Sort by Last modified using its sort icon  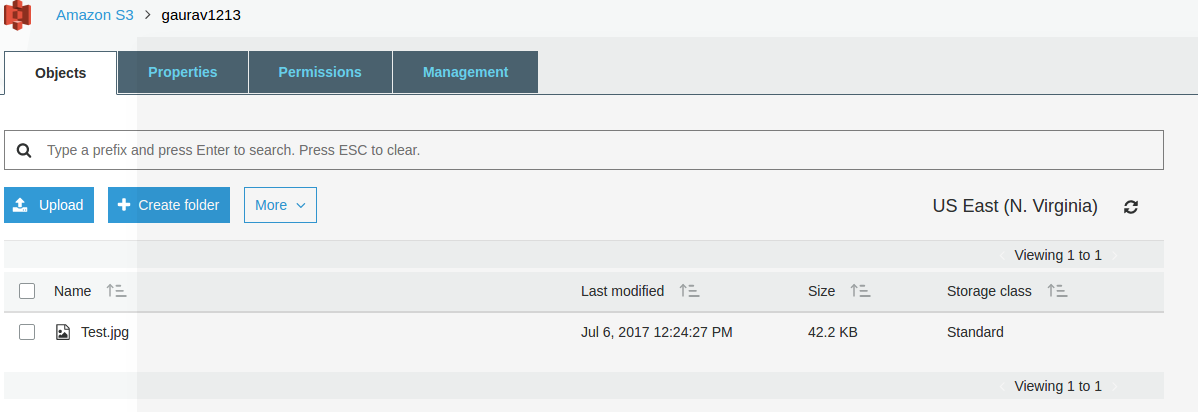(689, 290)
